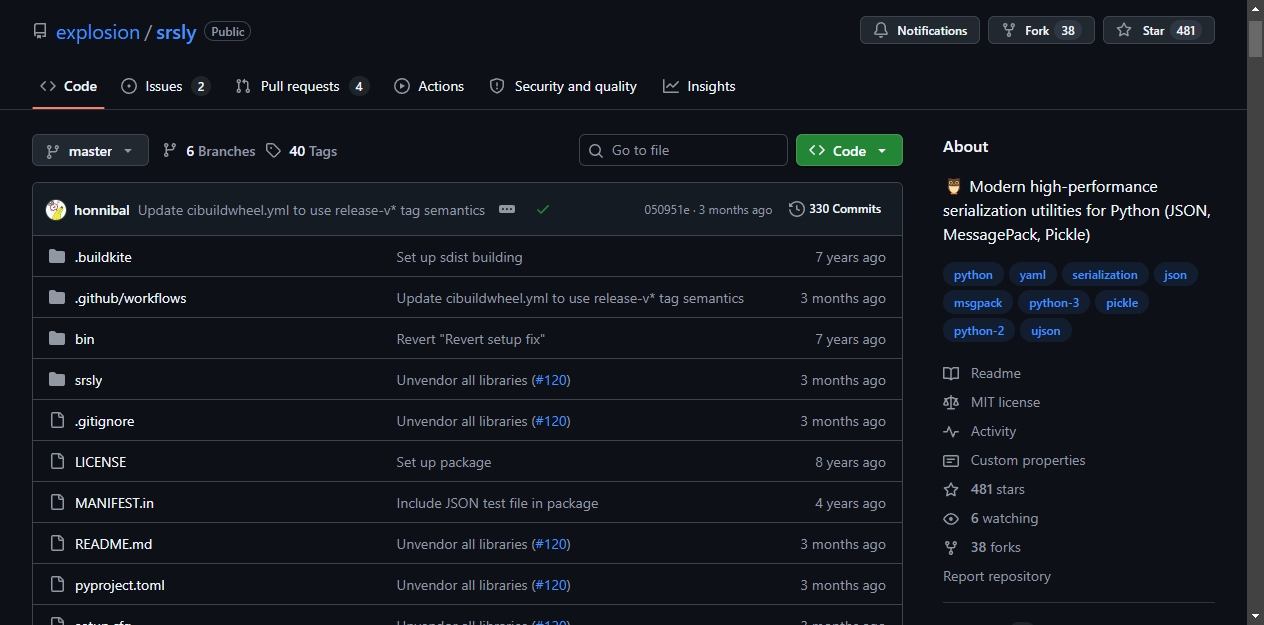Click the scales icon beside MIT license
The height and width of the screenshot is (625, 1264).
[x=951, y=402]
